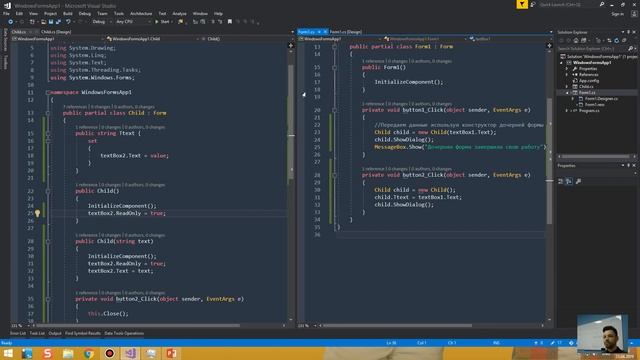
Task: Open Find Symbol Results tab
Action: point(83,333)
